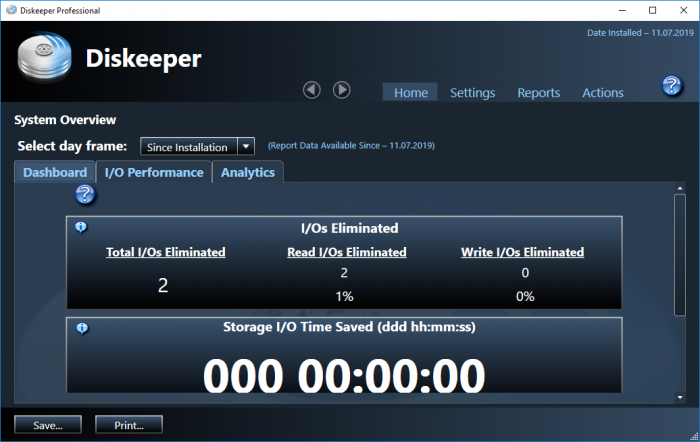Open the Actions menu

pos(603,92)
